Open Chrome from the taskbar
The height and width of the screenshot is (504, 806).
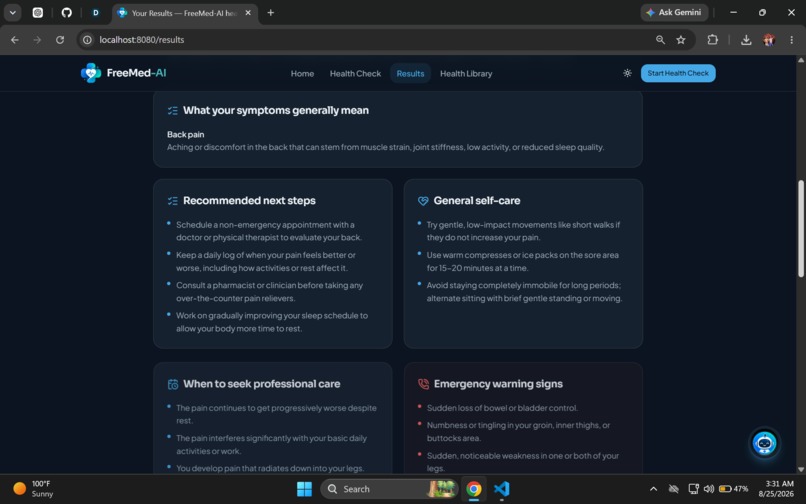click(x=474, y=489)
